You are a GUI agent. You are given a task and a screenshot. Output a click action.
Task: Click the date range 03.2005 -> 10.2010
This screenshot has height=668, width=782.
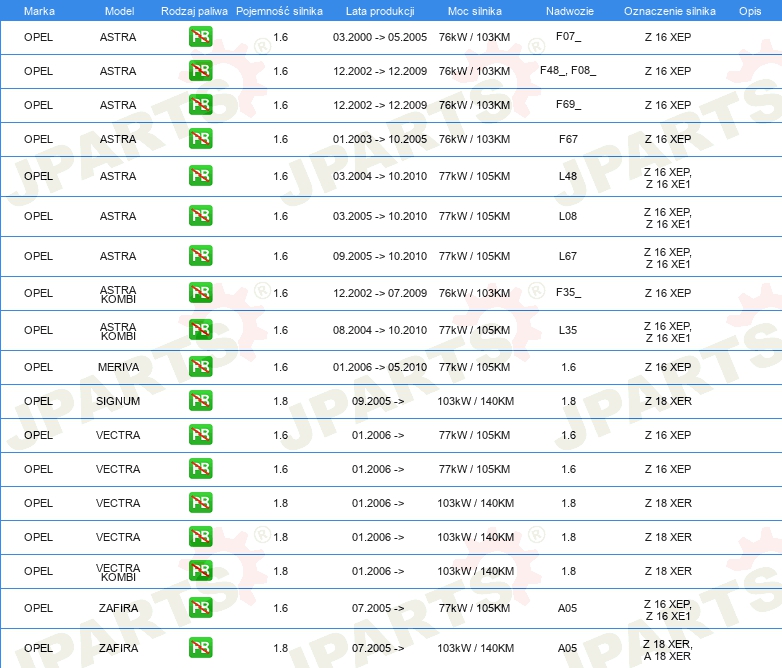(380, 216)
